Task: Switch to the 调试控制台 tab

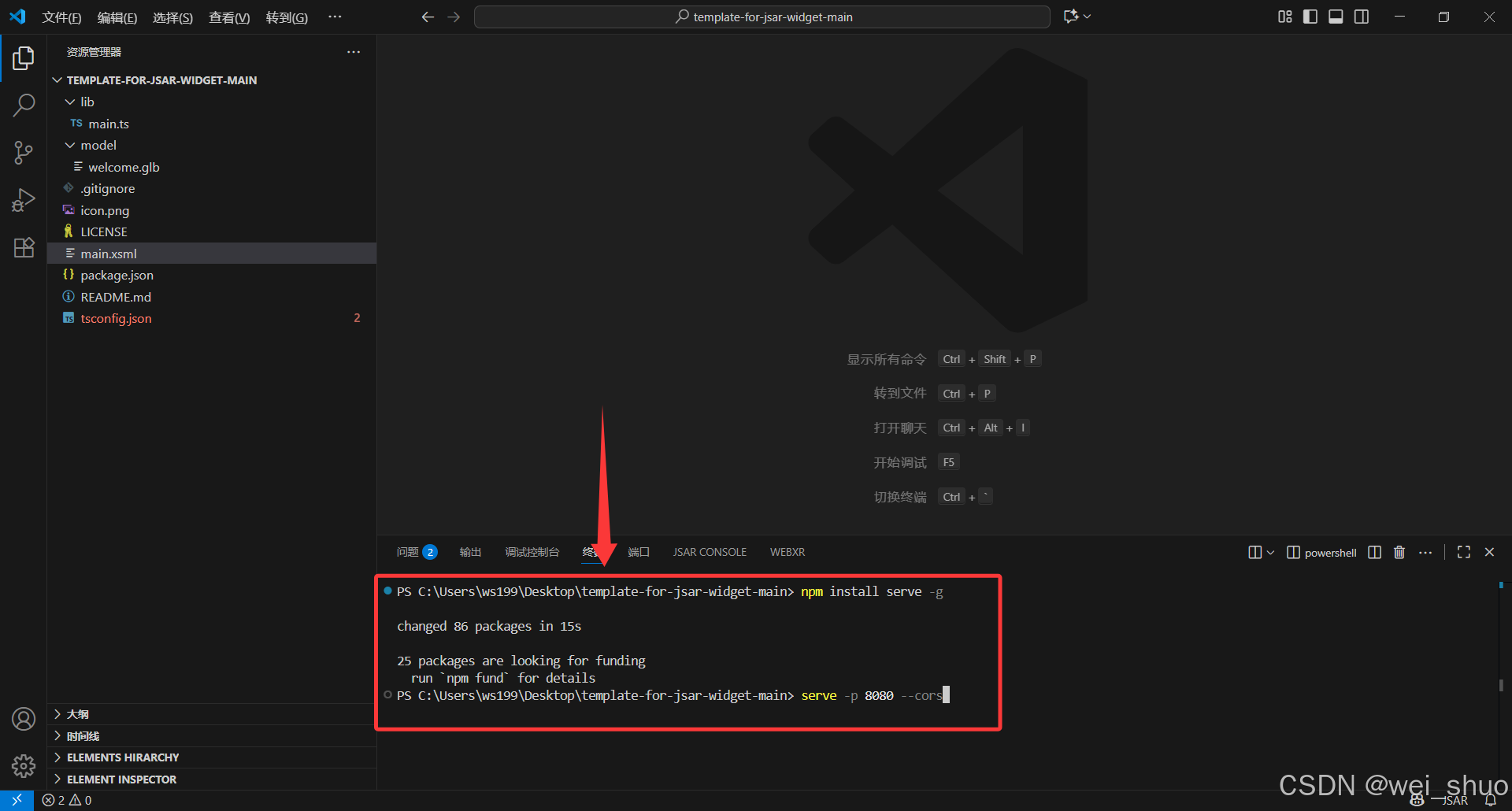Action: click(532, 552)
